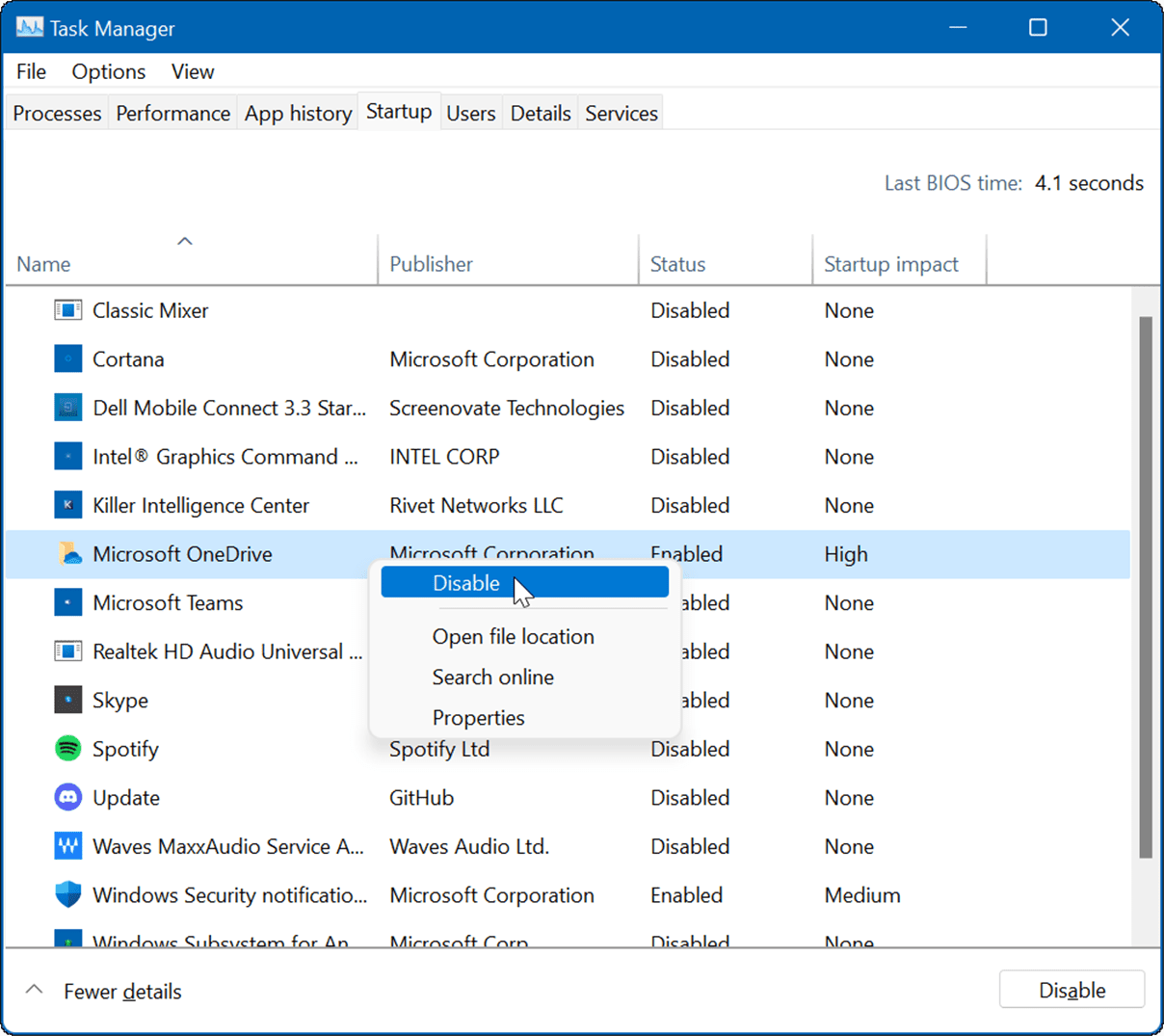Click the Spotify icon
This screenshot has height=1036, width=1164.
coord(68,749)
